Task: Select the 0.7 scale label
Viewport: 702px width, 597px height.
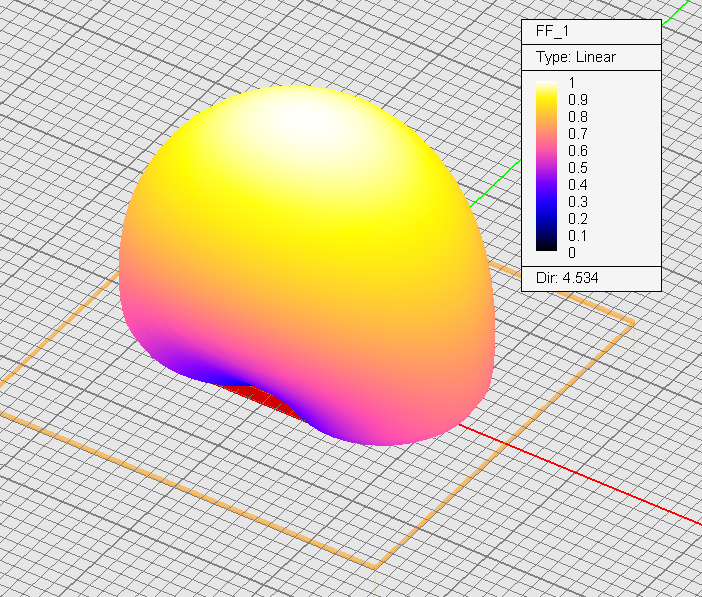Action: pyautogui.click(x=577, y=134)
